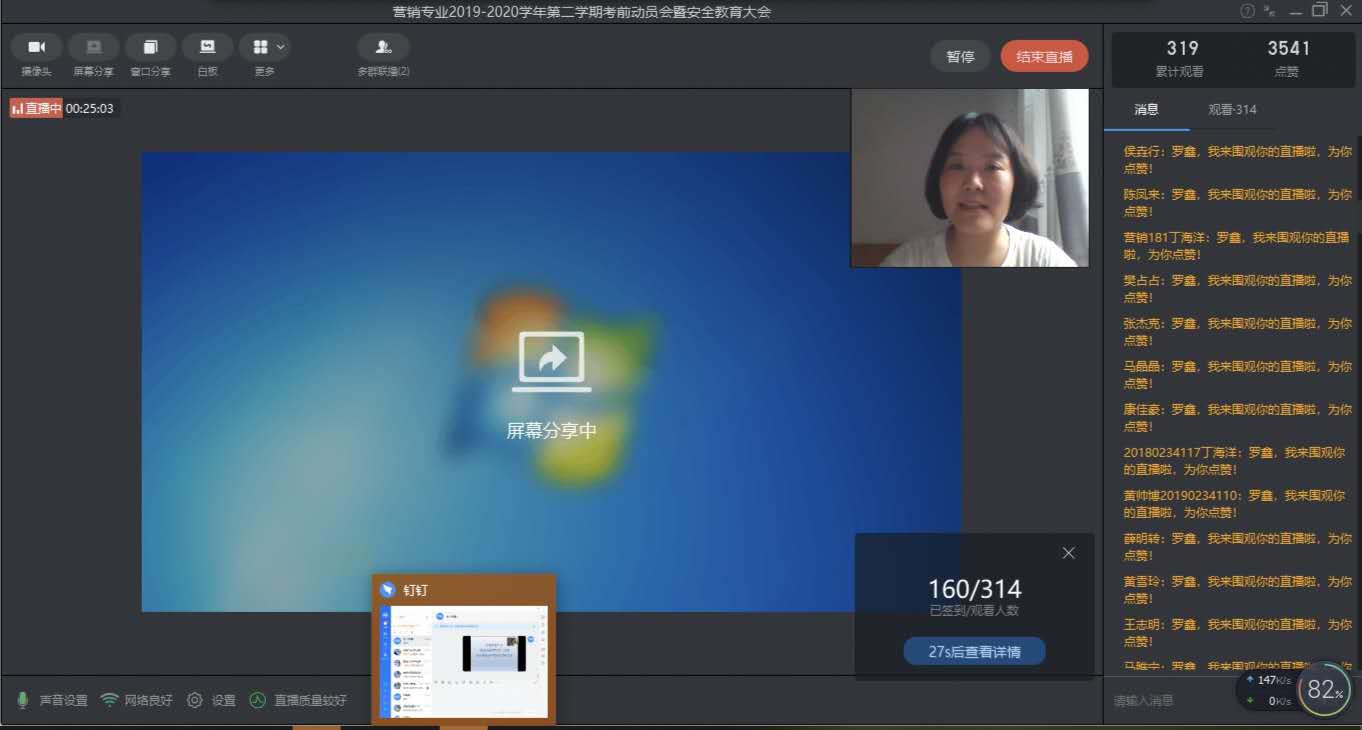This screenshot has width=1362, height=730.
Task: Toggle the camera (摄像头) button
Action: (37, 48)
